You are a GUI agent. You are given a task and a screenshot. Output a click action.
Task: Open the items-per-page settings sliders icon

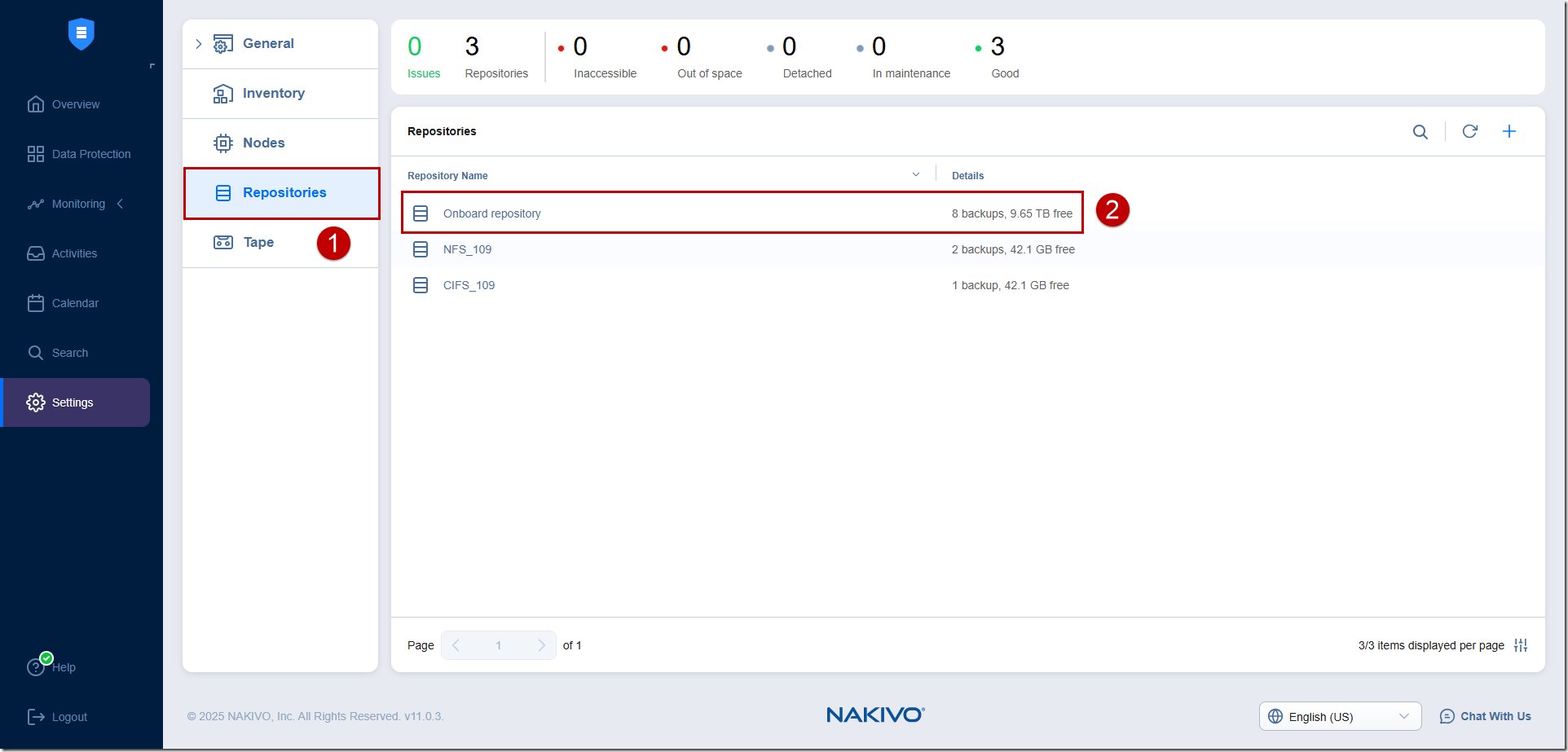[x=1521, y=645]
